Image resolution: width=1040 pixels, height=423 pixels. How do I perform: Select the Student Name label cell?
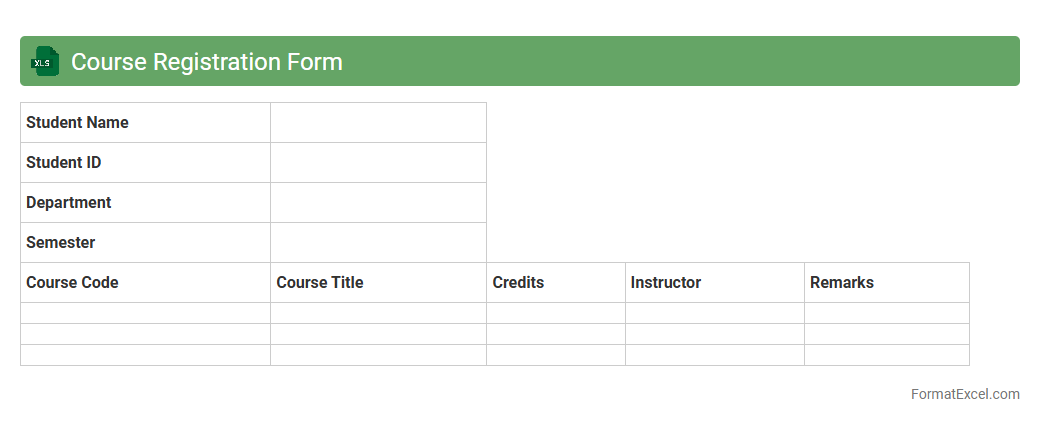[145, 123]
